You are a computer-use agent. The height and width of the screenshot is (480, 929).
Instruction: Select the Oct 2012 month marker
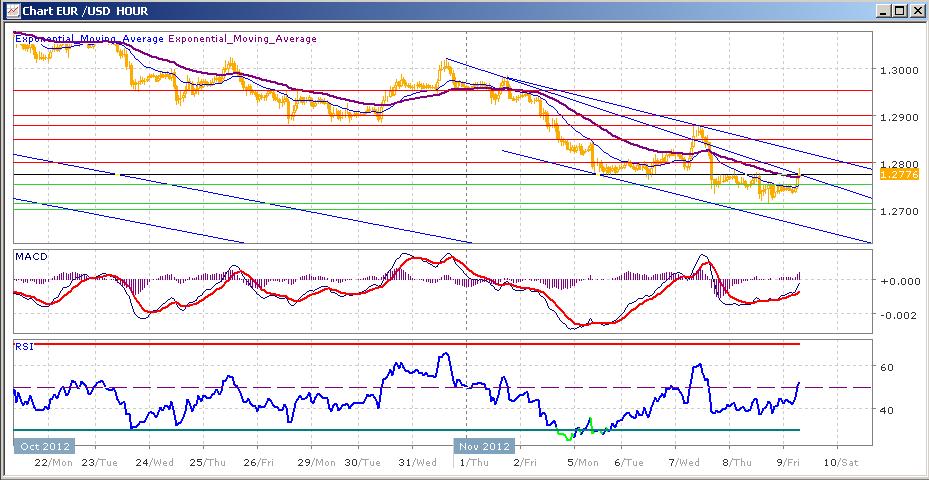[43, 446]
